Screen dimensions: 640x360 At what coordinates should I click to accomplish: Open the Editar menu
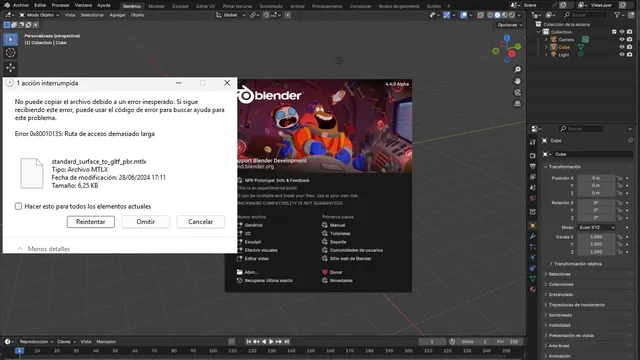(40, 5)
